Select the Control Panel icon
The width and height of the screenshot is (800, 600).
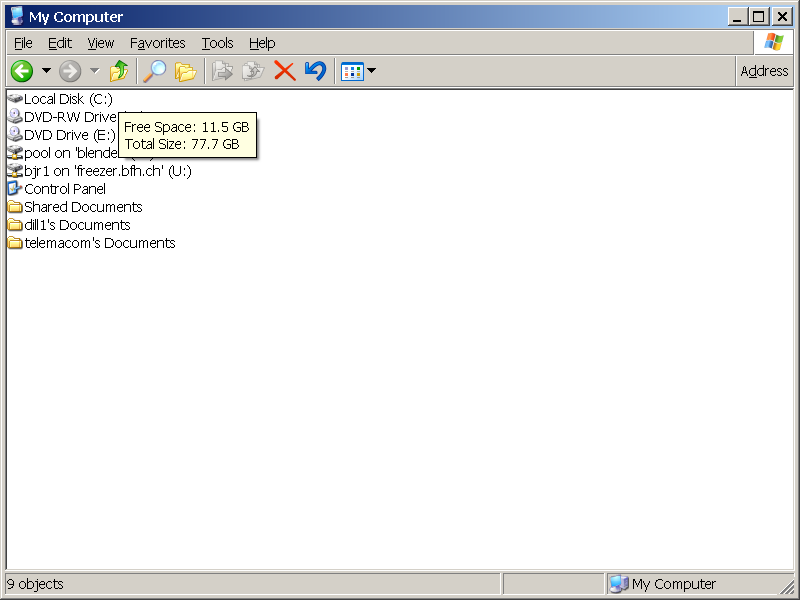[x=15, y=188]
